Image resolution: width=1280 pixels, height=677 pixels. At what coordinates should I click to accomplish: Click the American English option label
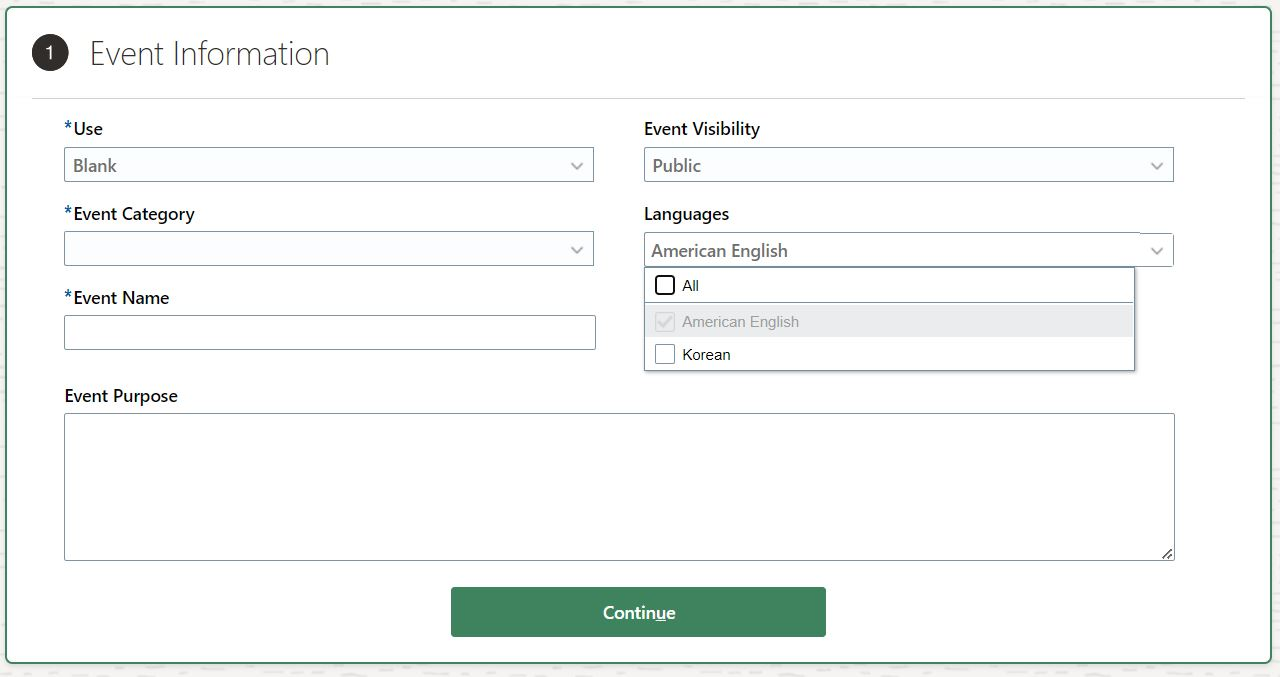pyautogui.click(x=740, y=322)
